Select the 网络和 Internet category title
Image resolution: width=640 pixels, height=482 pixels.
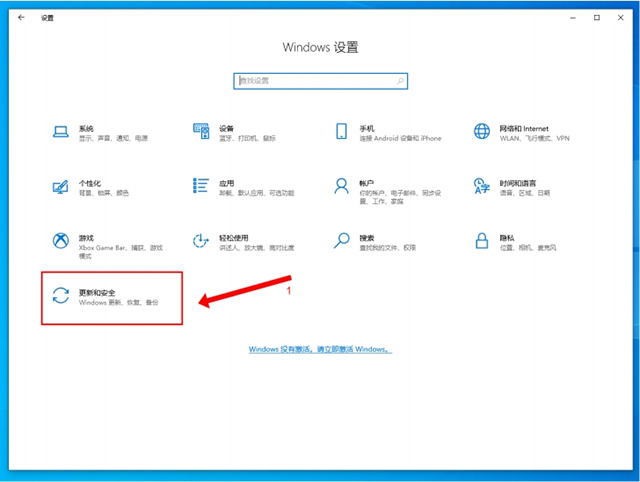click(x=524, y=129)
